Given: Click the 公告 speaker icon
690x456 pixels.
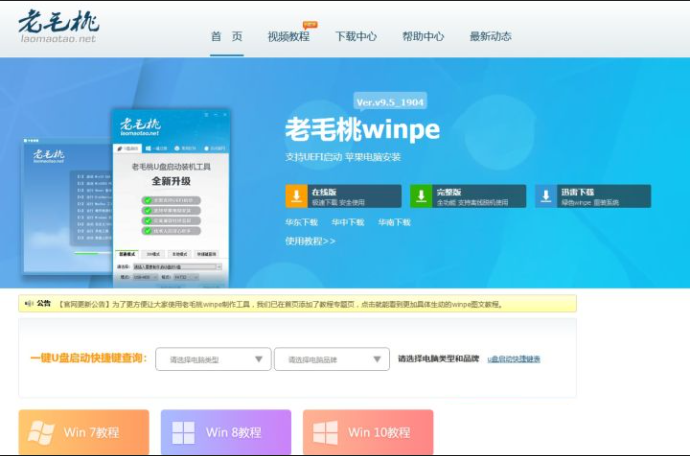Looking at the screenshot, I should (28, 304).
